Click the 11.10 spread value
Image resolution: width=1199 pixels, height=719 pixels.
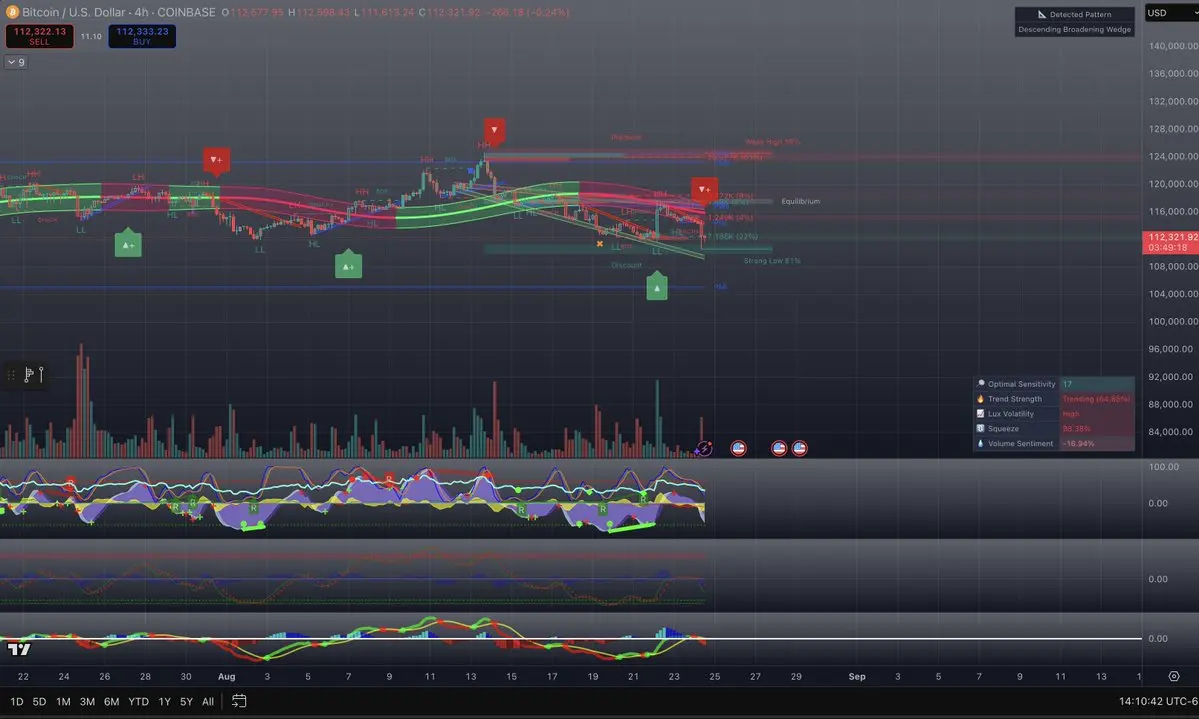(x=91, y=36)
